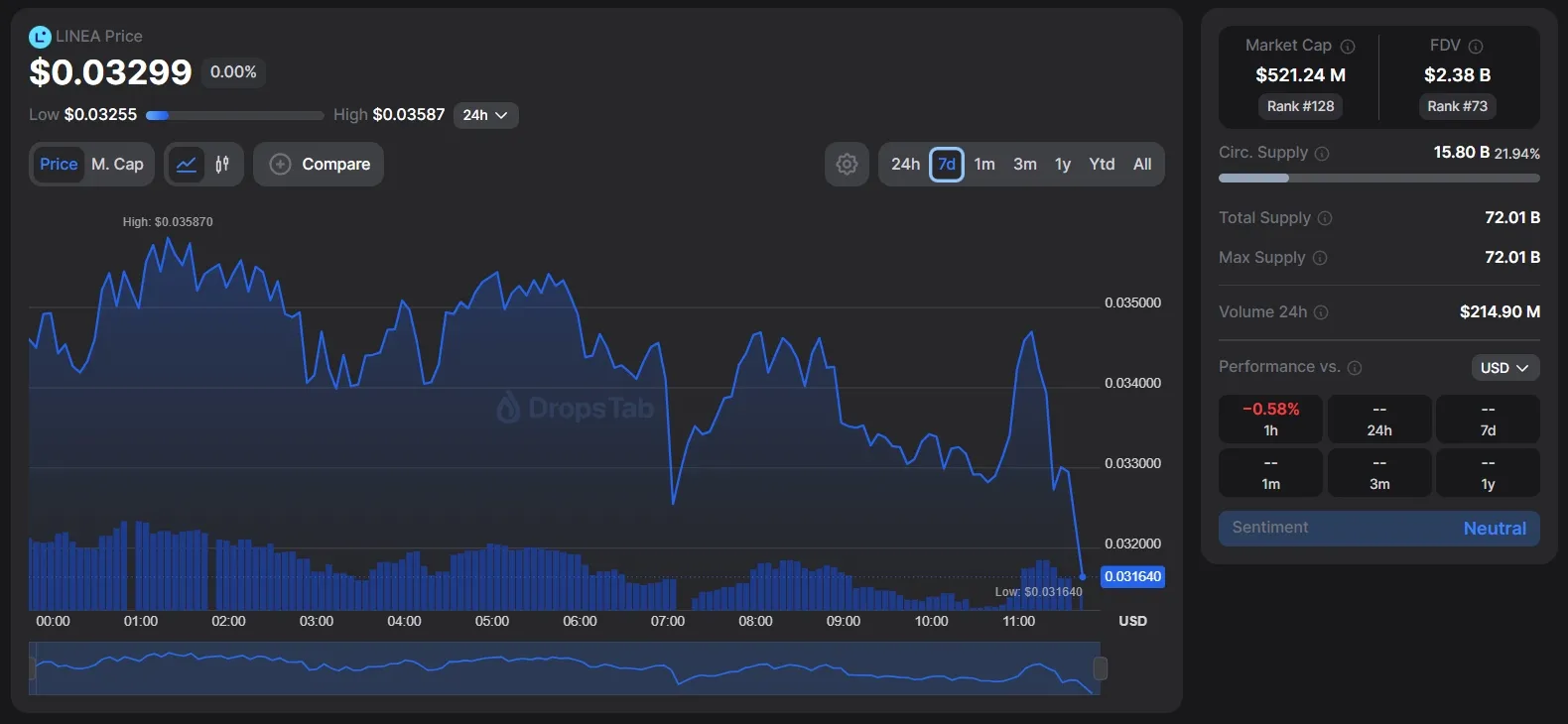
Task: Open Total Supply info icon
Action: [1325, 218]
